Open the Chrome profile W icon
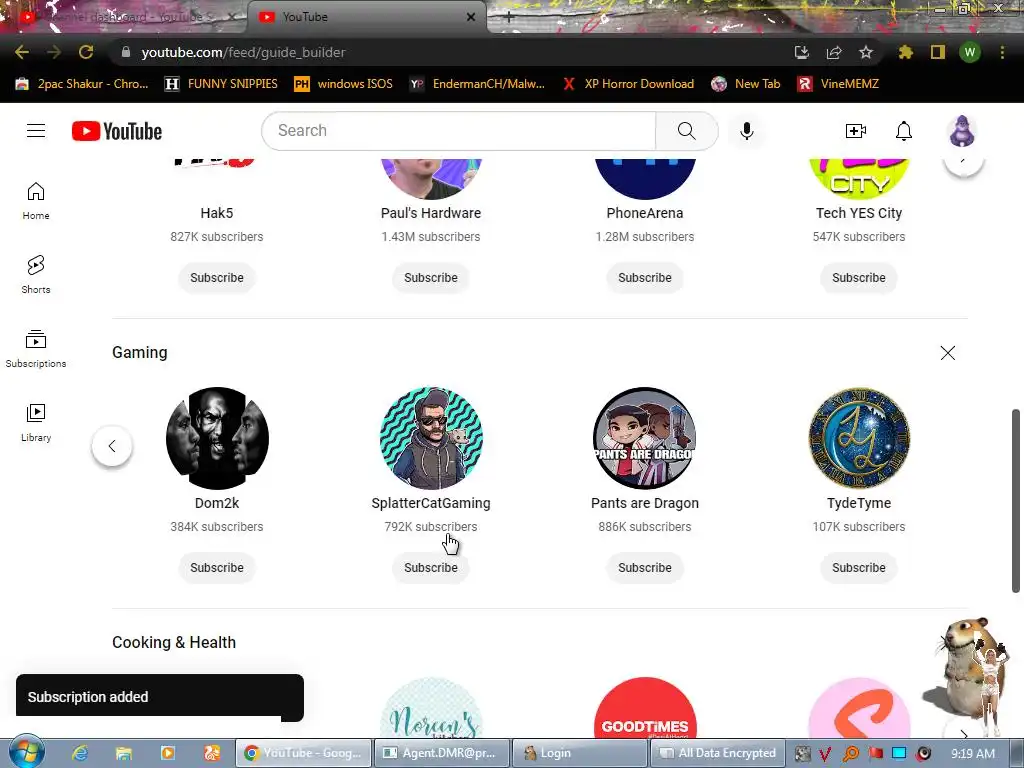The width and height of the screenshot is (1024, 768). point(970,52)
